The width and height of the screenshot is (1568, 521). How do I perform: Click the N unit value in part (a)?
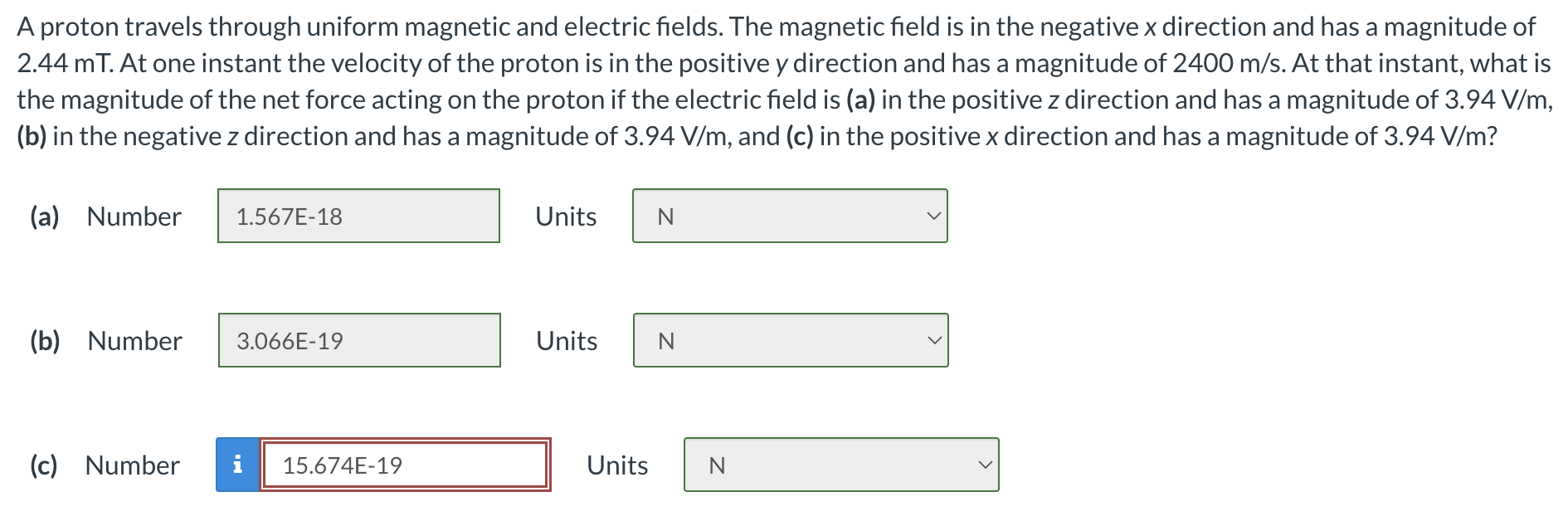pos(664,216)
